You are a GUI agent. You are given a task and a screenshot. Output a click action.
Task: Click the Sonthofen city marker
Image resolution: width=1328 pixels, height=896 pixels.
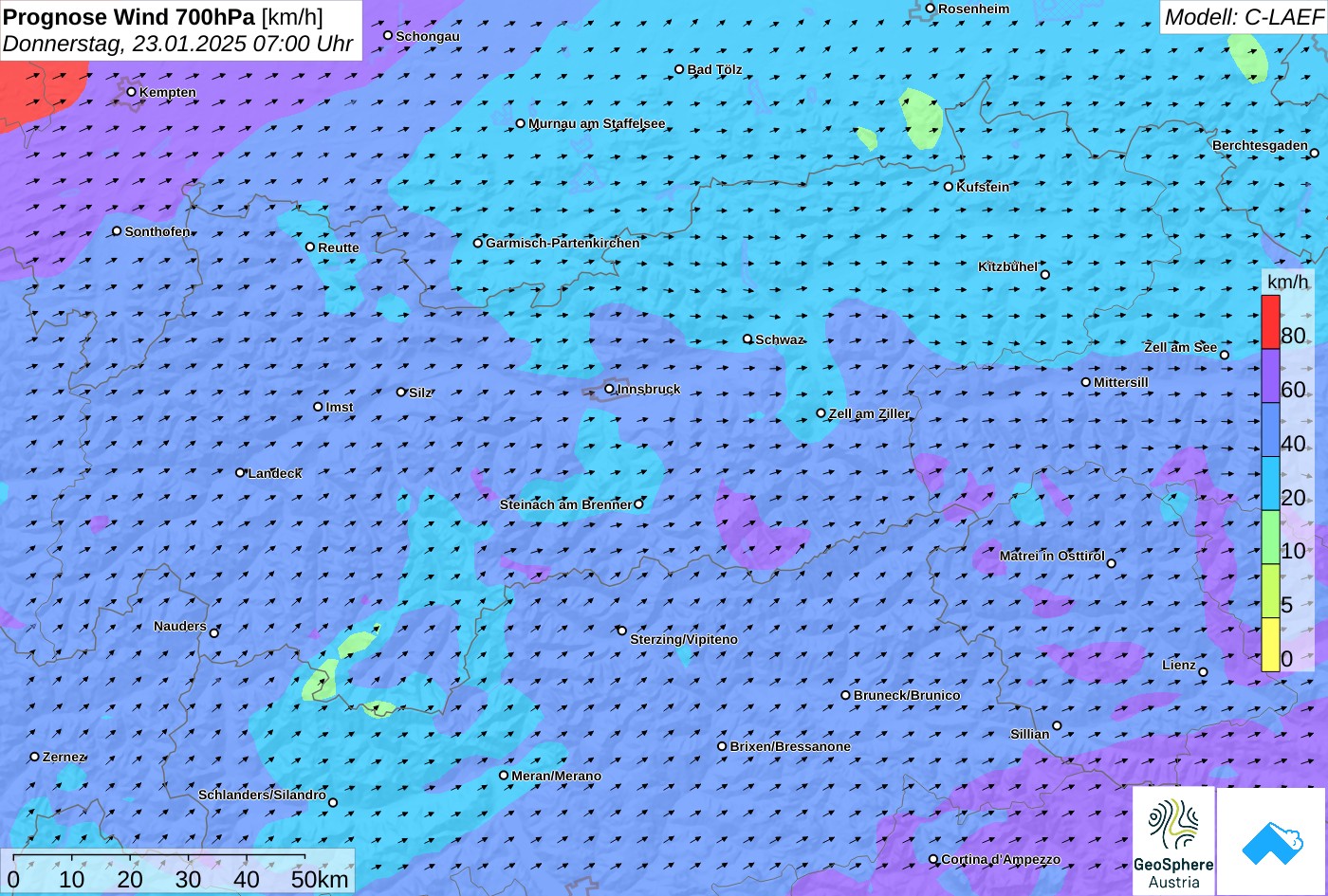click(118, 231)
